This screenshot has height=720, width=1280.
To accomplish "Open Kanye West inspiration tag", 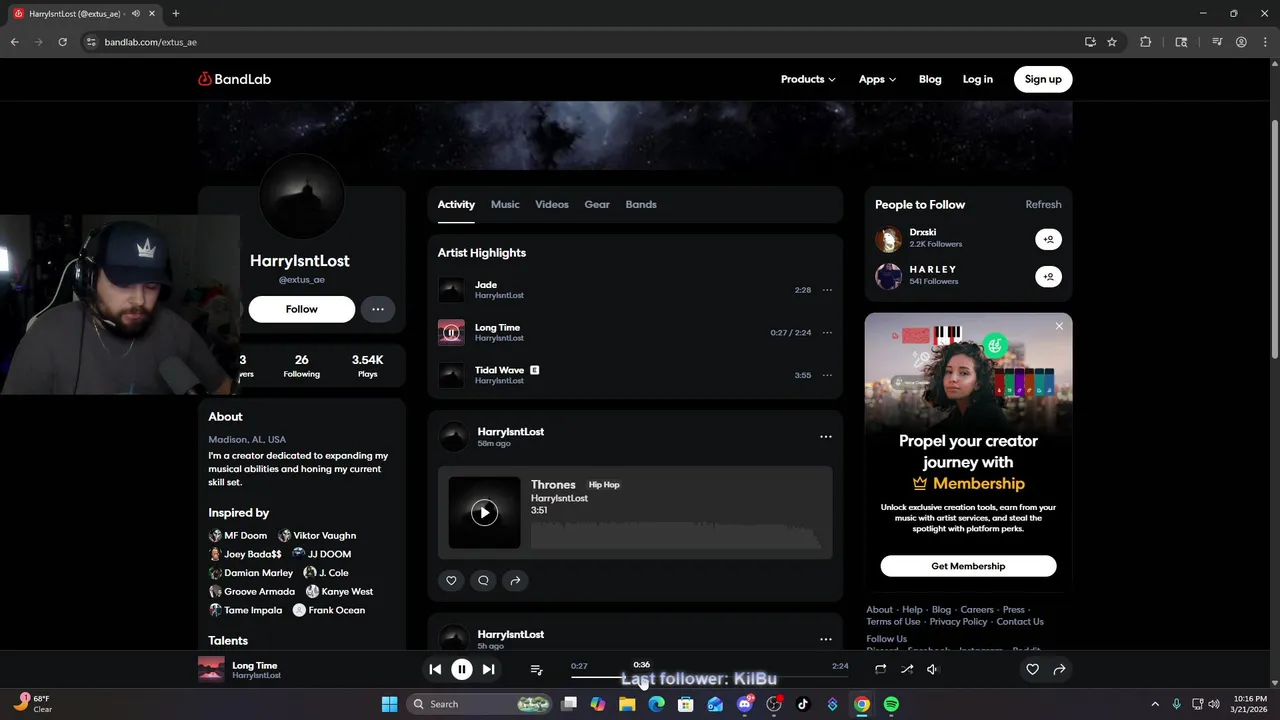I will 340,591.
